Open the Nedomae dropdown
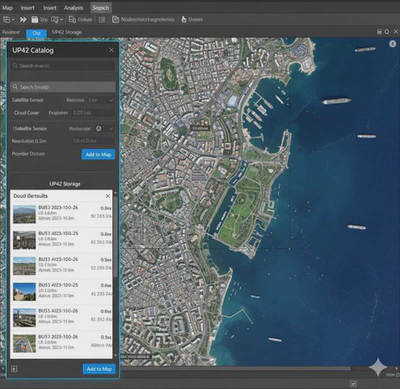Screen dimensions: 400x389 [x=101, y=100]
